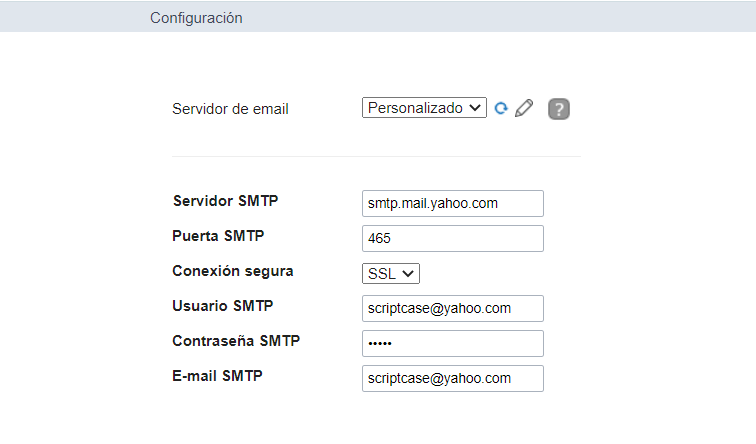
Task: Click the Usuario SMTP label
Action: (223, 305)
